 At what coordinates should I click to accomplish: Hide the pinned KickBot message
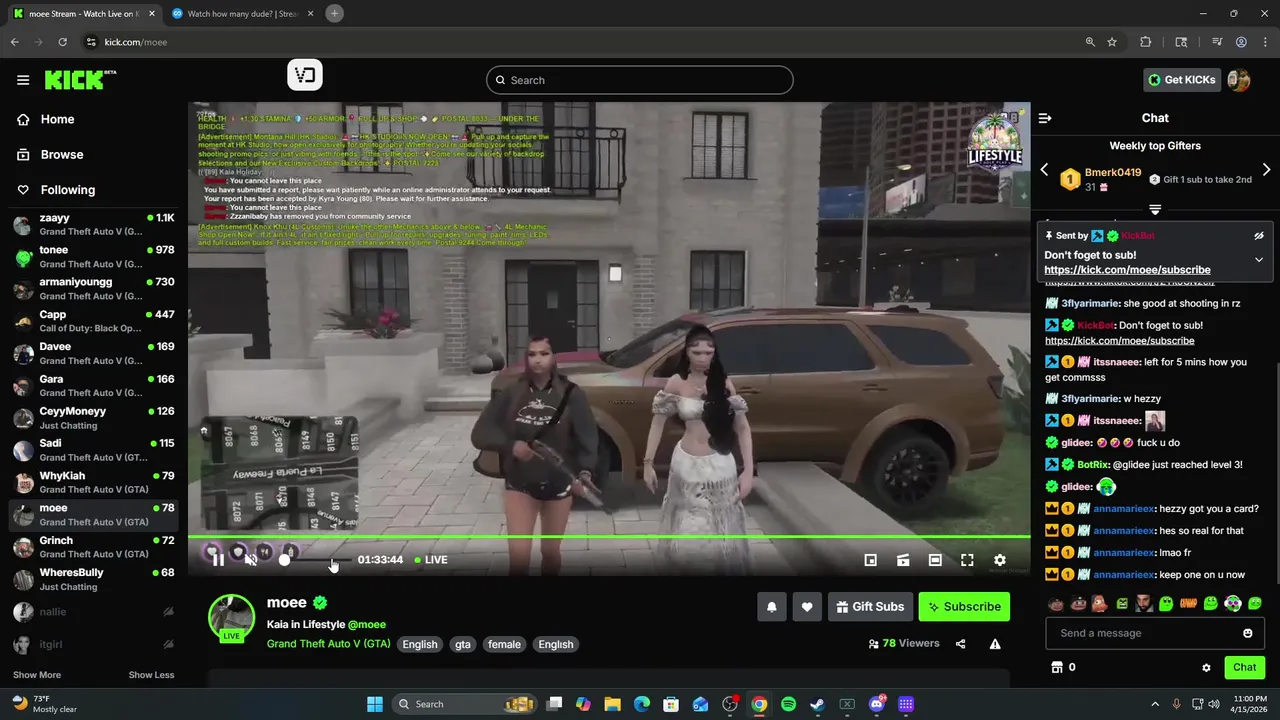1259,236
